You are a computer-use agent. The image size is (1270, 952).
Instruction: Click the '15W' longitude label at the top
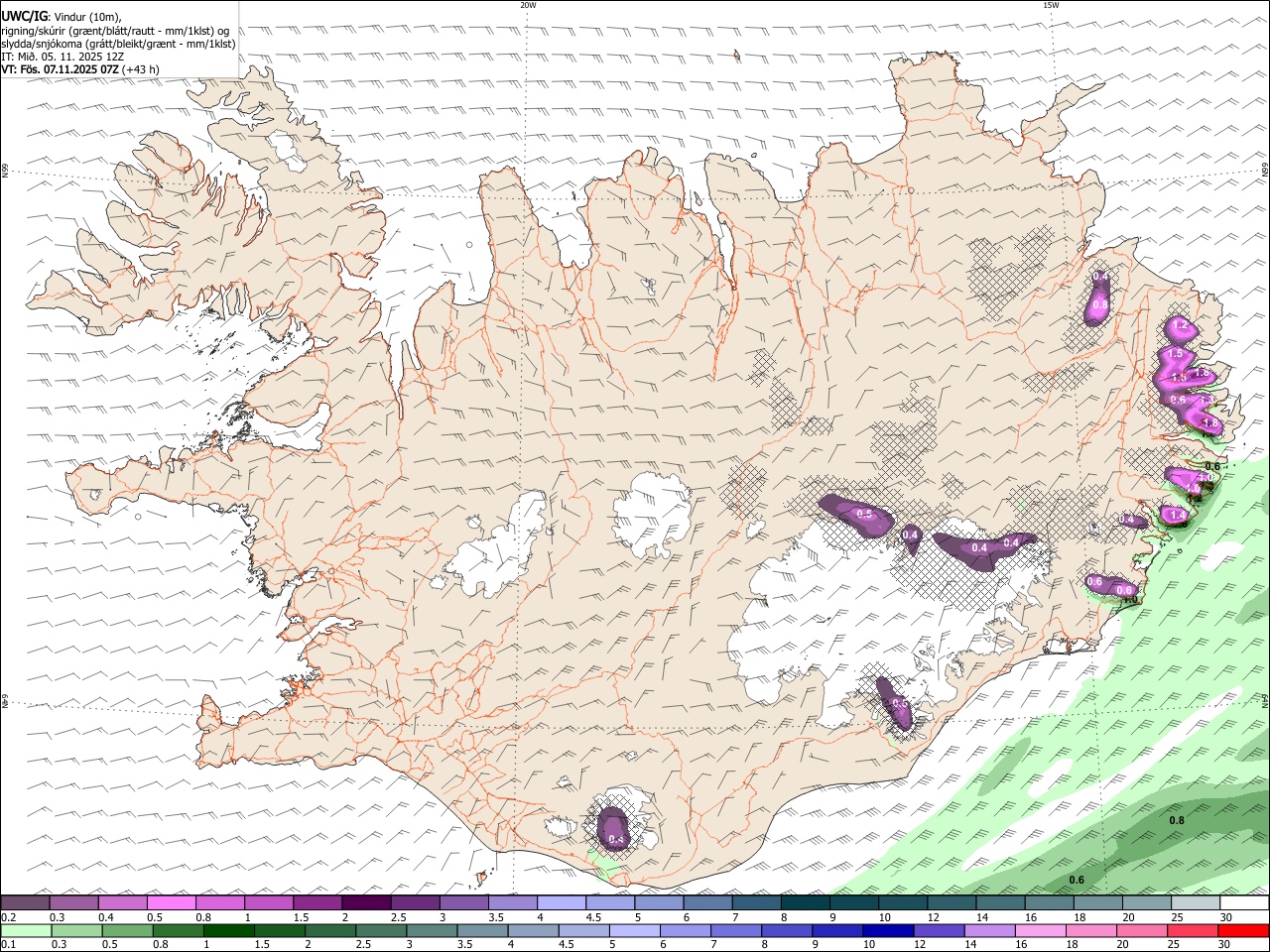(1051, 5)
